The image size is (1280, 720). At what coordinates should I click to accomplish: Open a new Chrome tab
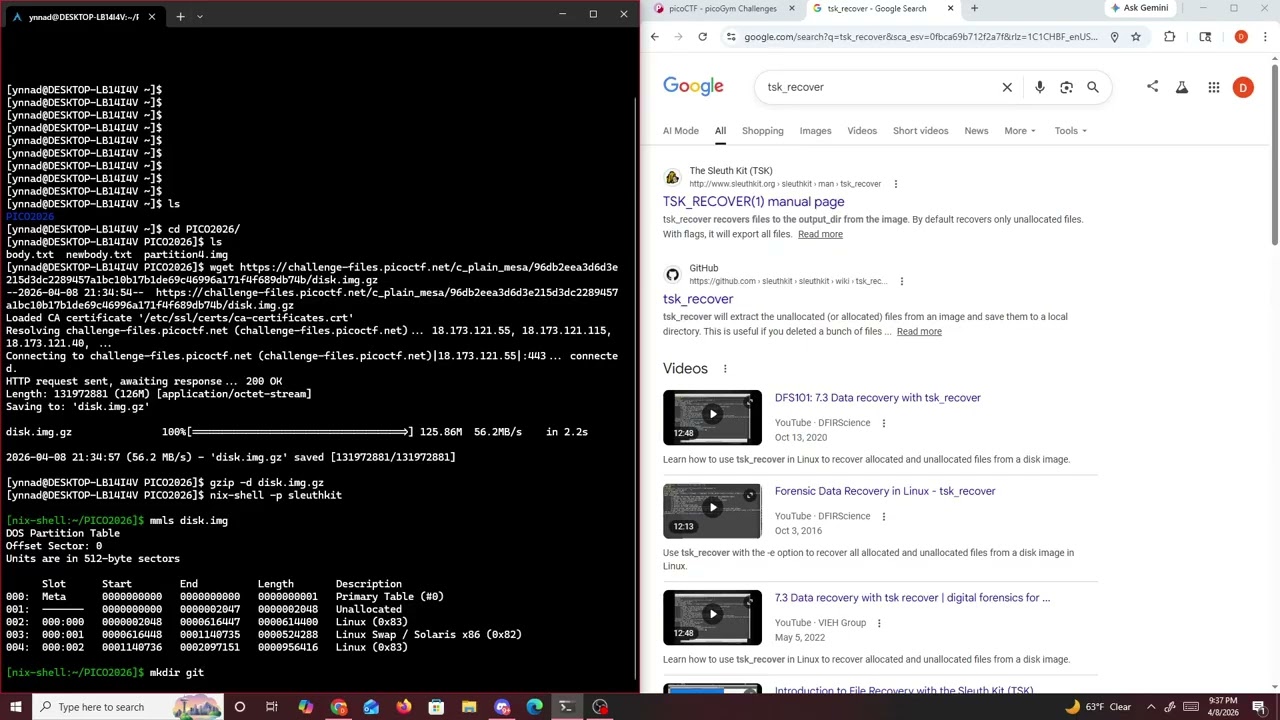click(x=974, y=9)
